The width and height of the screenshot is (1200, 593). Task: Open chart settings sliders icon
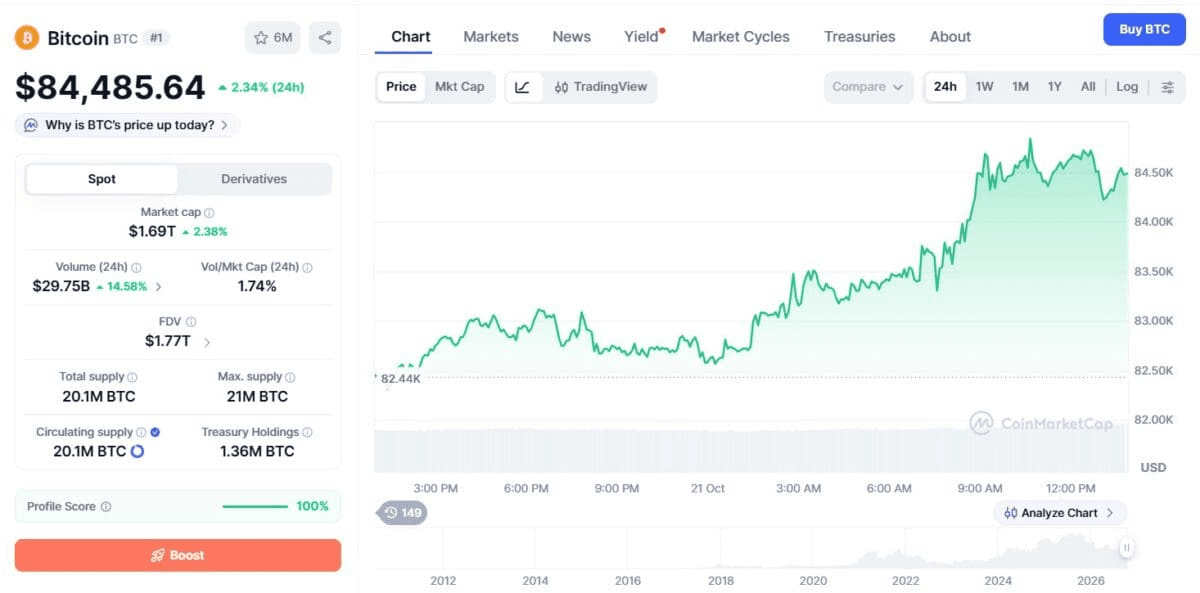pos(1167,87)
